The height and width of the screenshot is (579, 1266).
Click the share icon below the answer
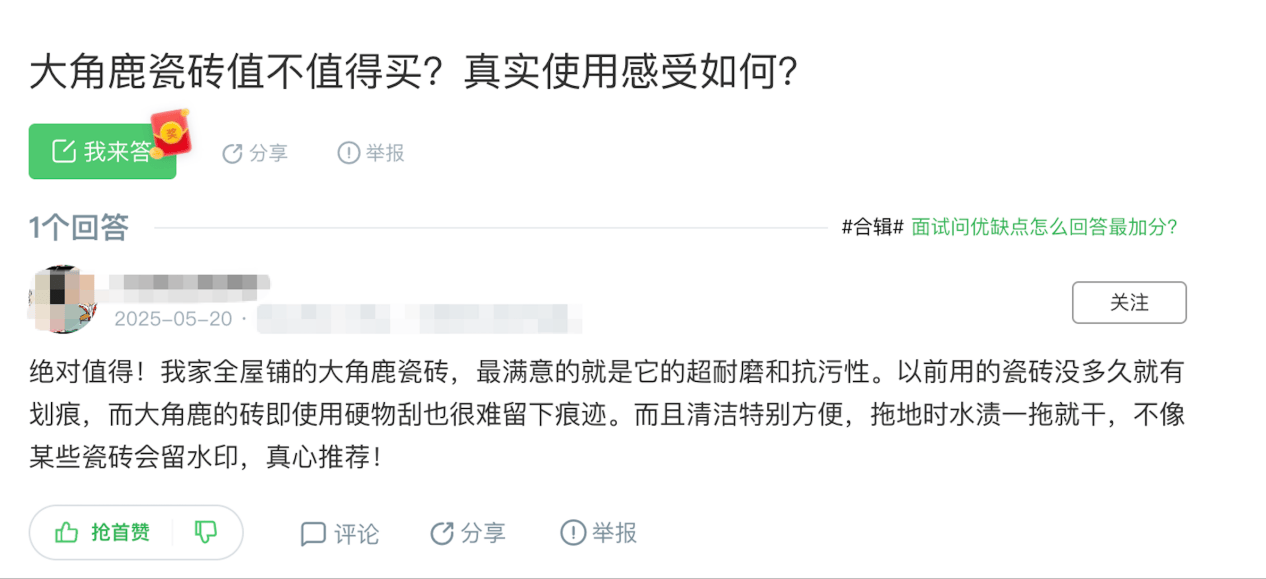(x=442, y=533)
